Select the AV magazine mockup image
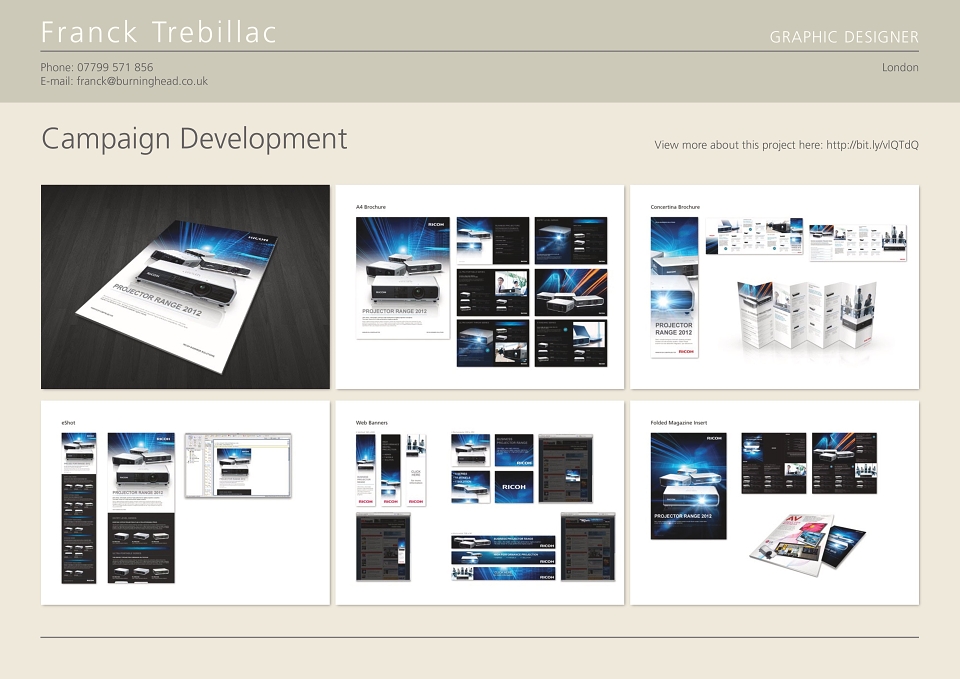Image resolution: width=960 pixels, height=679 pixels. [x=807, y=542]
